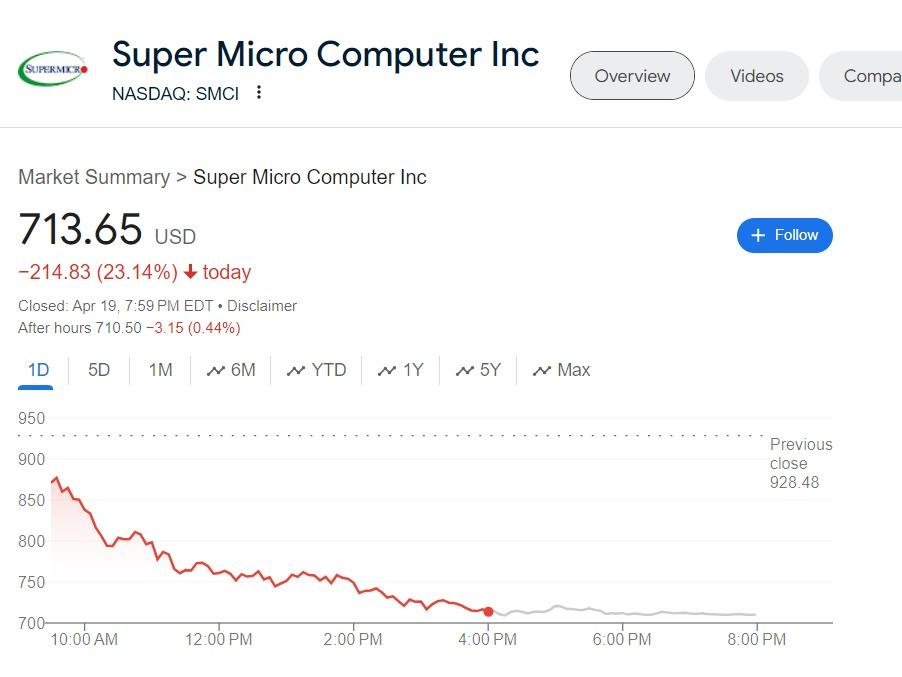Select the Overview tab
This screenshot has height=677, width=902.
tap(631, 75)
